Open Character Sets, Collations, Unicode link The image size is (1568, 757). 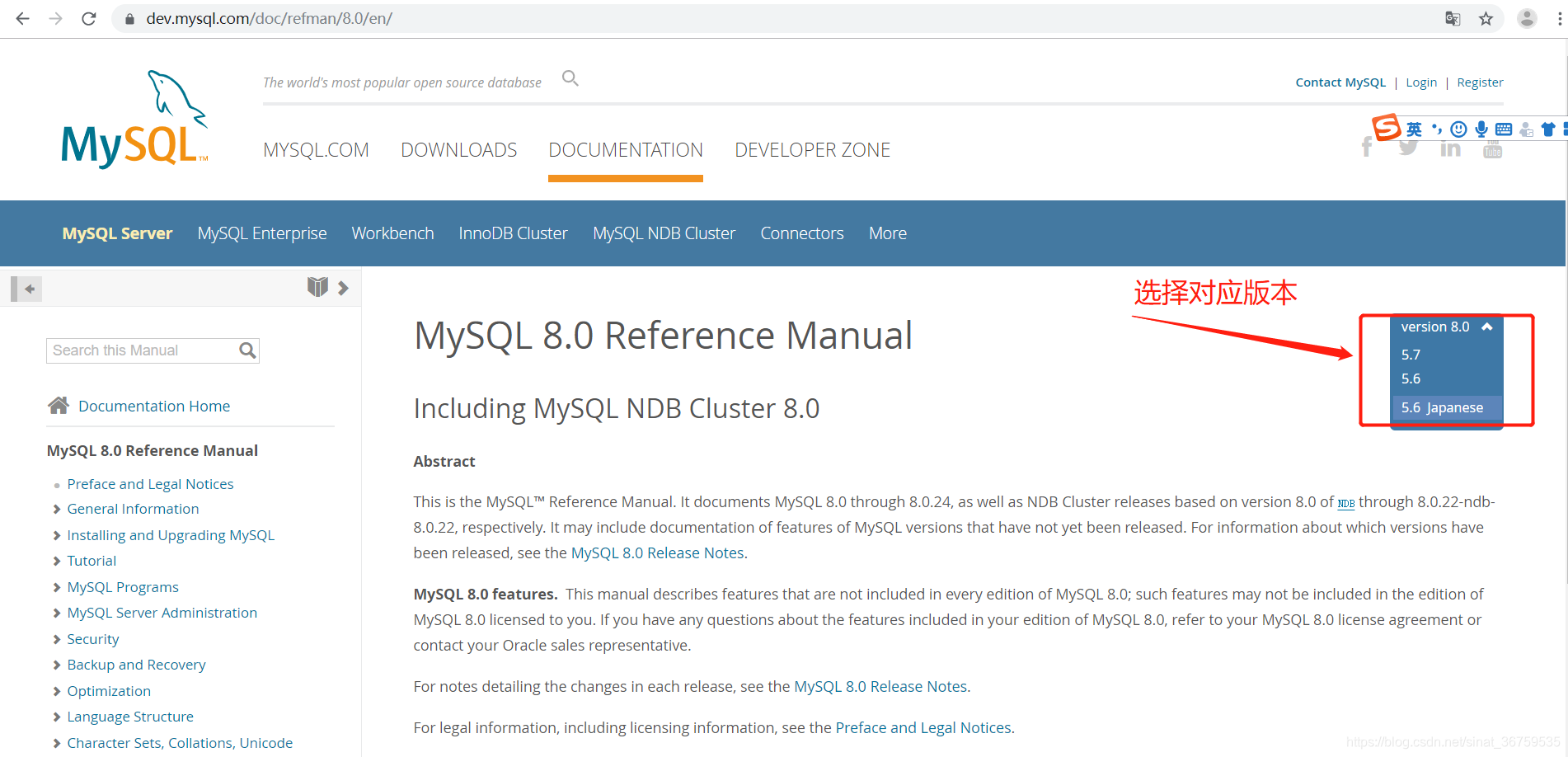pyautogui.click(x=180, y=743)
